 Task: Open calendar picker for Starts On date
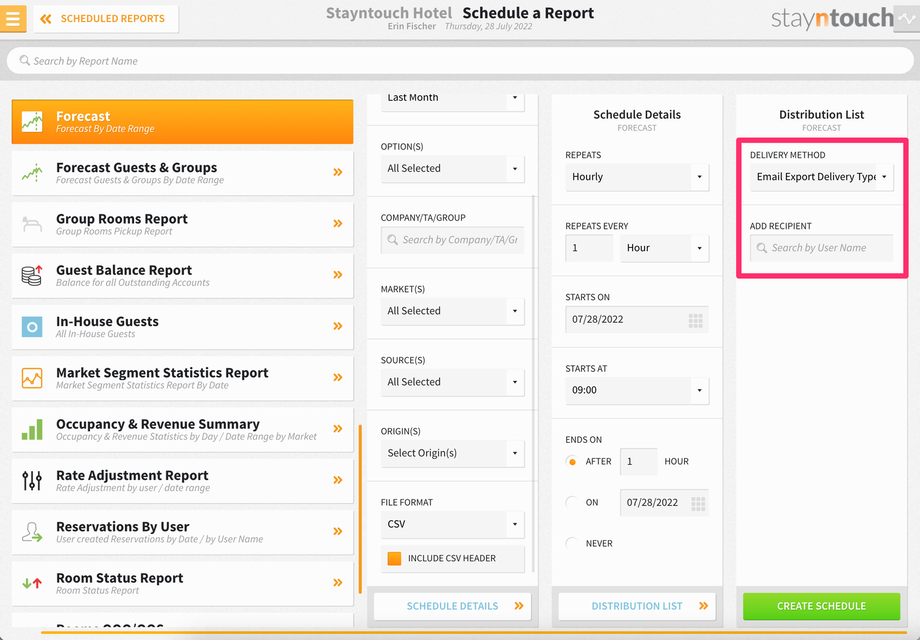click(x=695, y=320)
